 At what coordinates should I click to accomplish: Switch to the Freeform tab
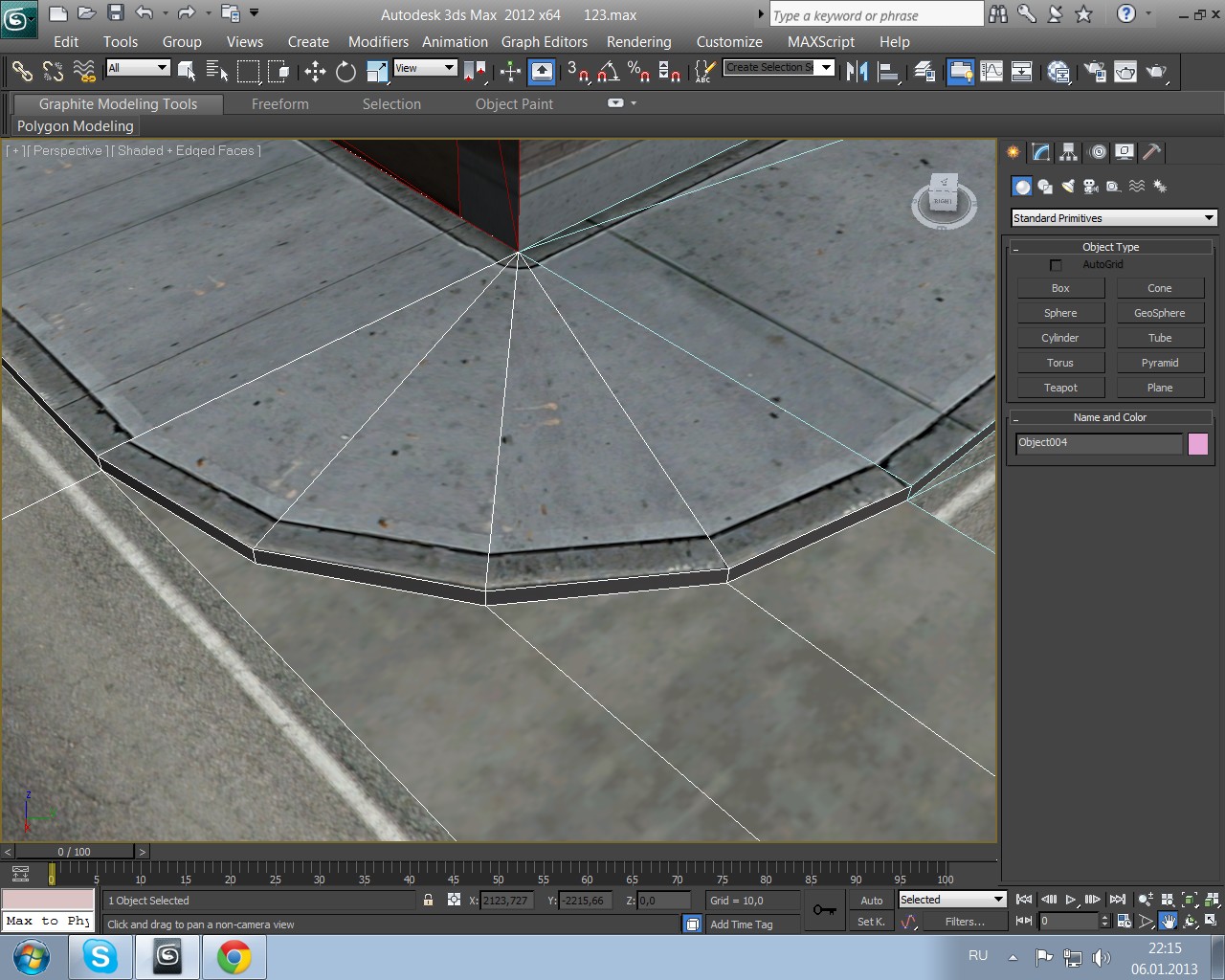[x=279, y=104]
